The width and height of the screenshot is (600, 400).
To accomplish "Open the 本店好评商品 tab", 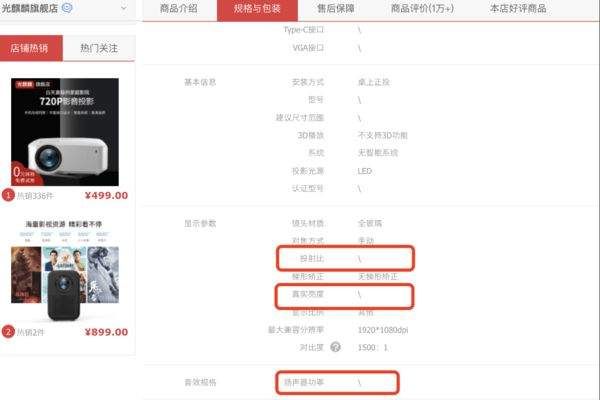I will coord(518,9).
